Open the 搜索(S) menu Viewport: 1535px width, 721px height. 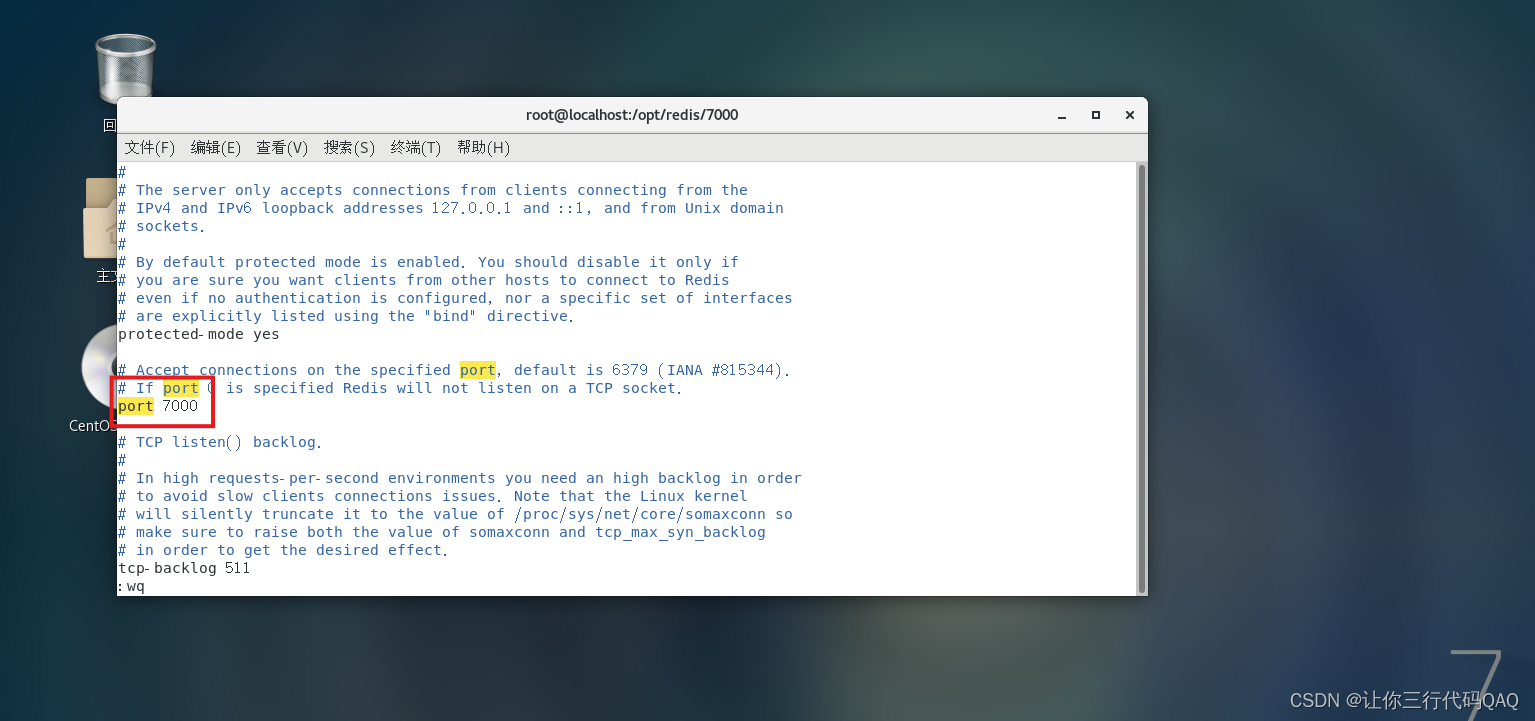349,147
